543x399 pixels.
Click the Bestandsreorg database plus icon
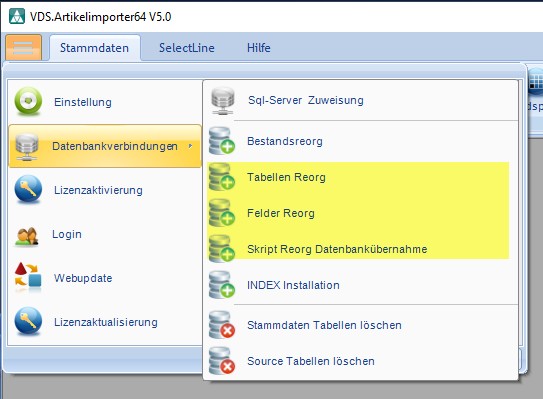click(222, 141)
